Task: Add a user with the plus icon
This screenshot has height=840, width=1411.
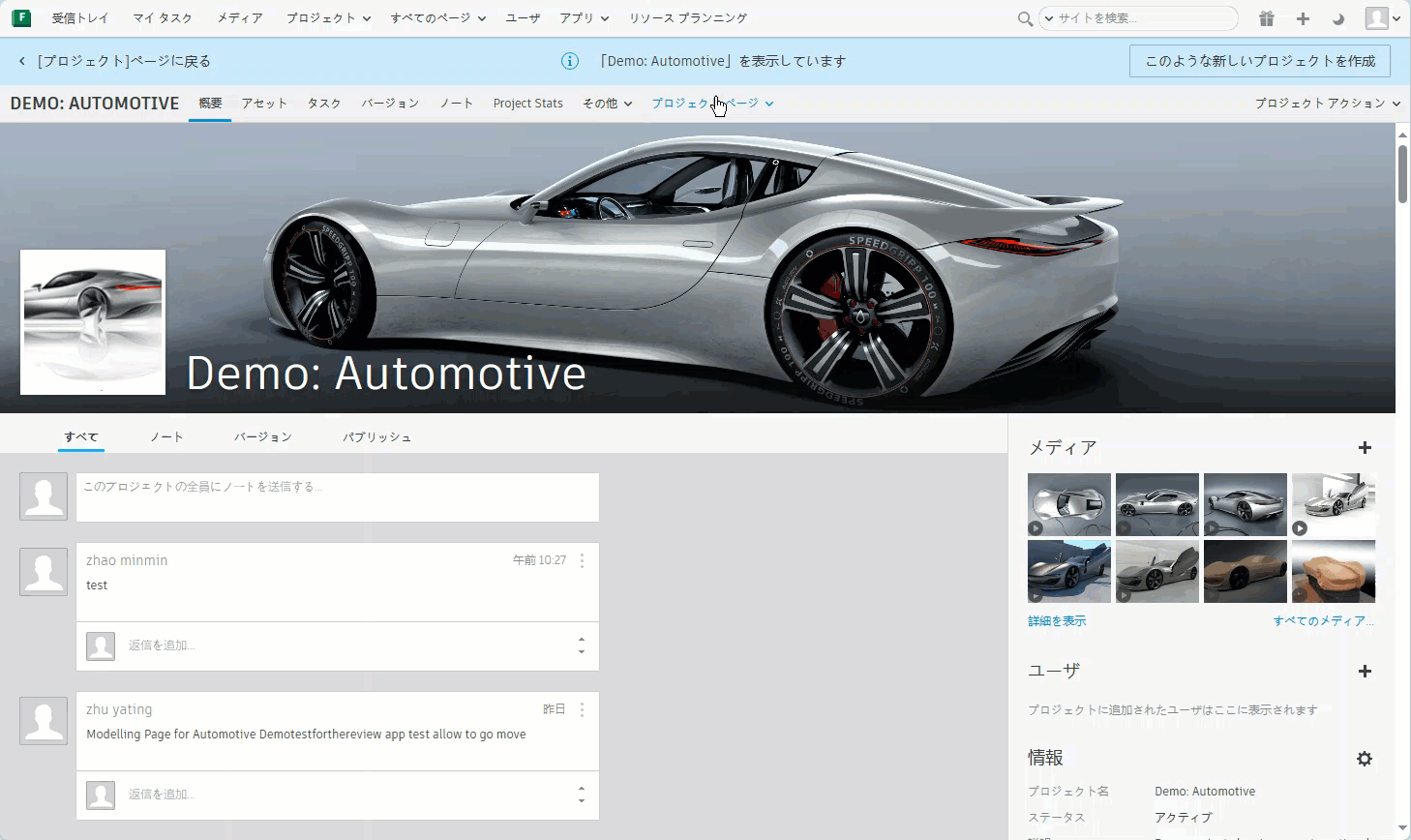Action: coord(1365,671)
